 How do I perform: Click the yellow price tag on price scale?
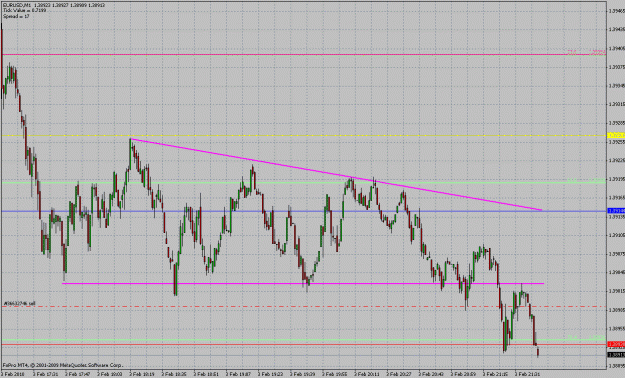(616, 136)
